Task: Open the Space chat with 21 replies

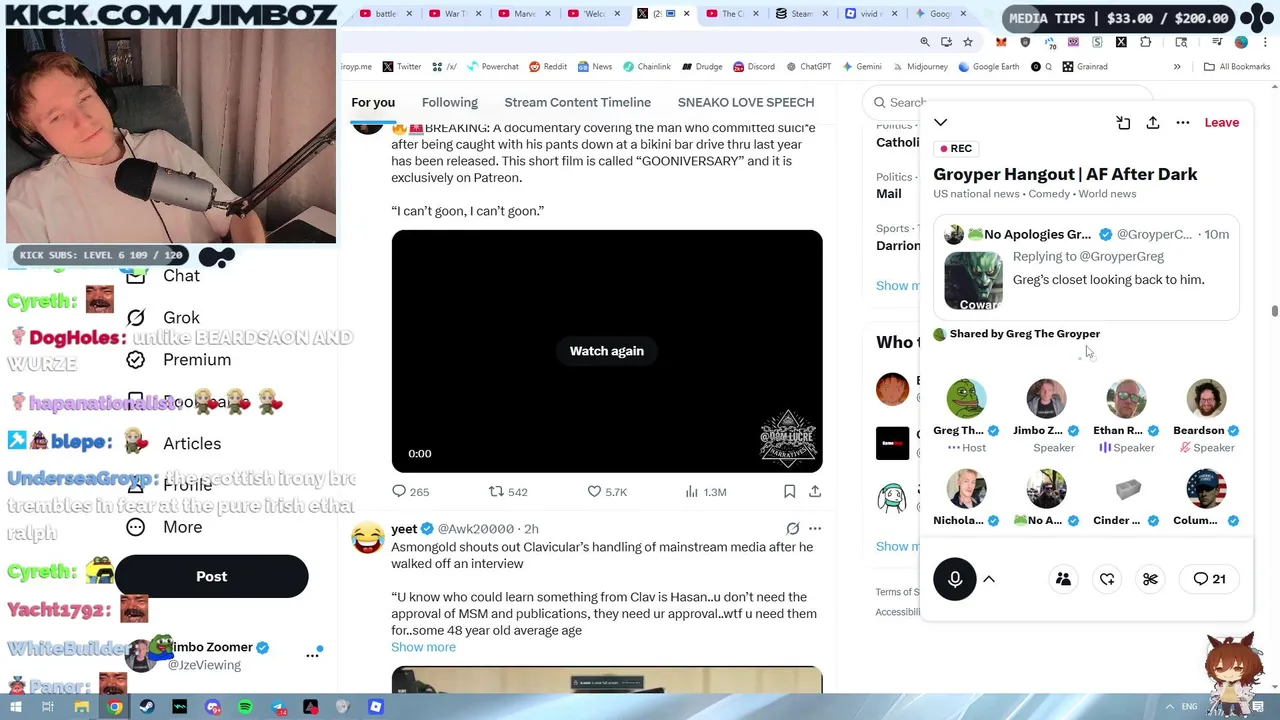Action: [x=1209, y=579]
